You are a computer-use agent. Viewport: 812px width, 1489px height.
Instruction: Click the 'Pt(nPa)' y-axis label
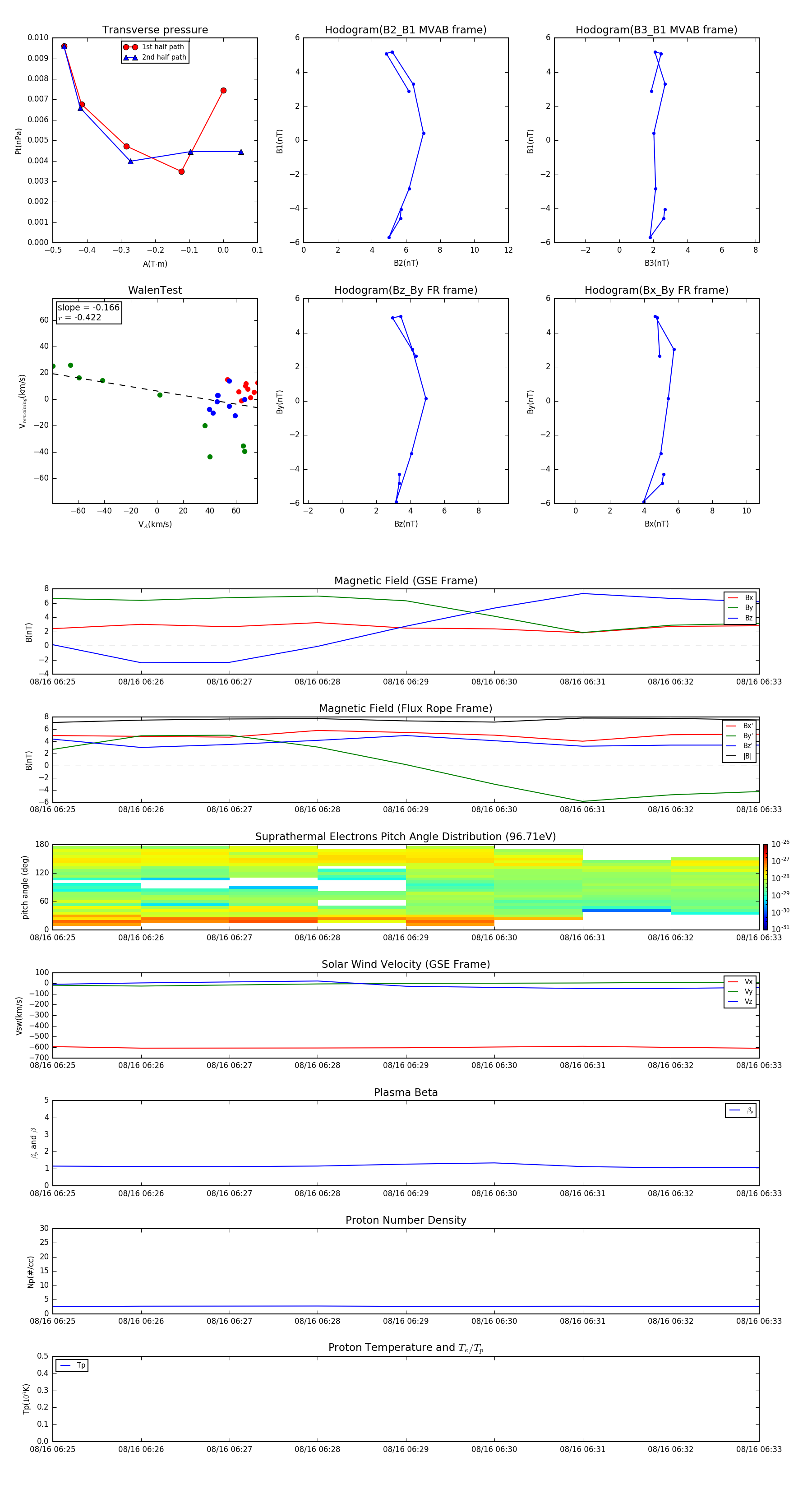coord(18,141)
